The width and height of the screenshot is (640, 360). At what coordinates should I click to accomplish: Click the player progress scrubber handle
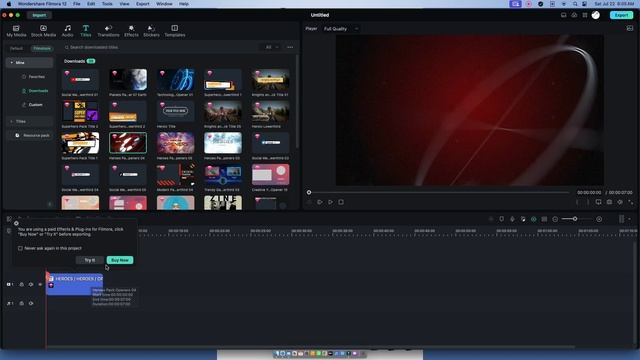[309, 192]
